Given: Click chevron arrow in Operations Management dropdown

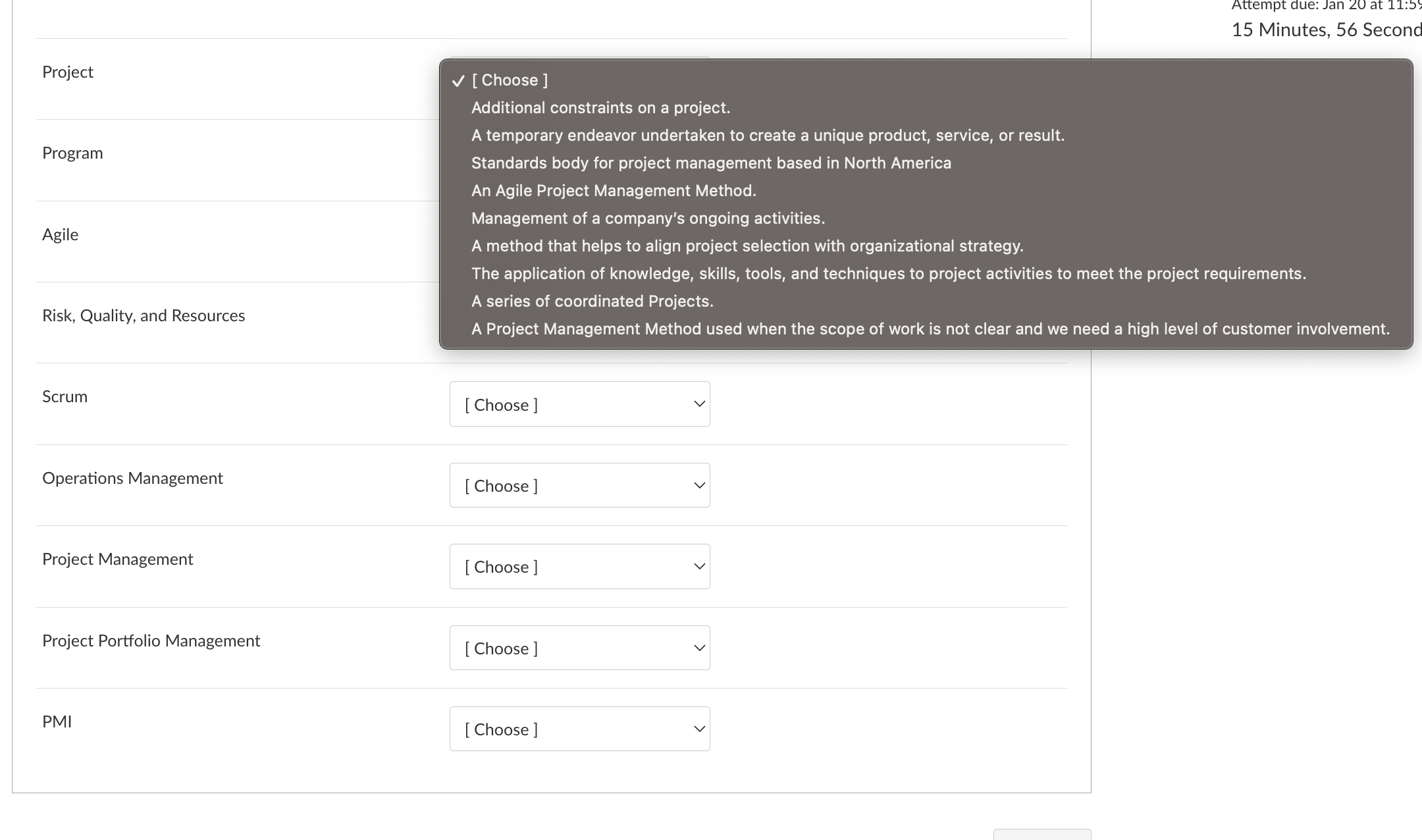Looking at the screenshot, I should coord(699,485).
